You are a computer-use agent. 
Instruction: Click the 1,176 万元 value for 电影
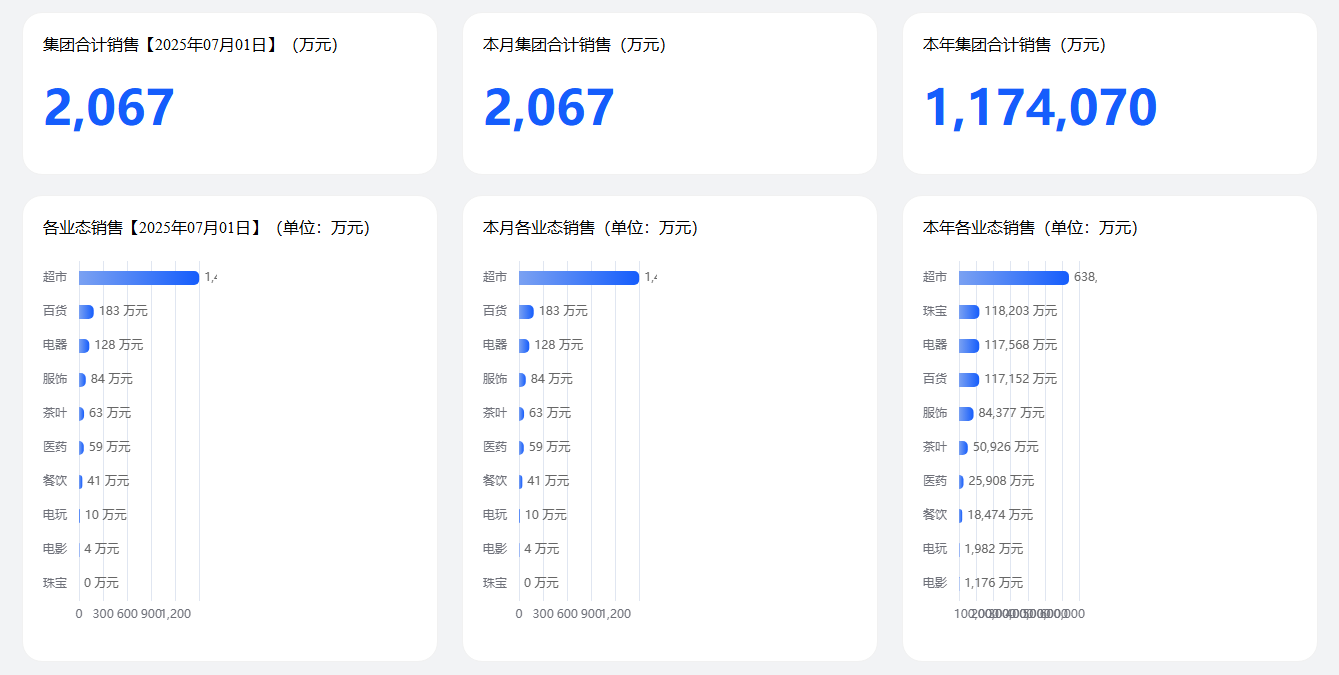[993, 583]
